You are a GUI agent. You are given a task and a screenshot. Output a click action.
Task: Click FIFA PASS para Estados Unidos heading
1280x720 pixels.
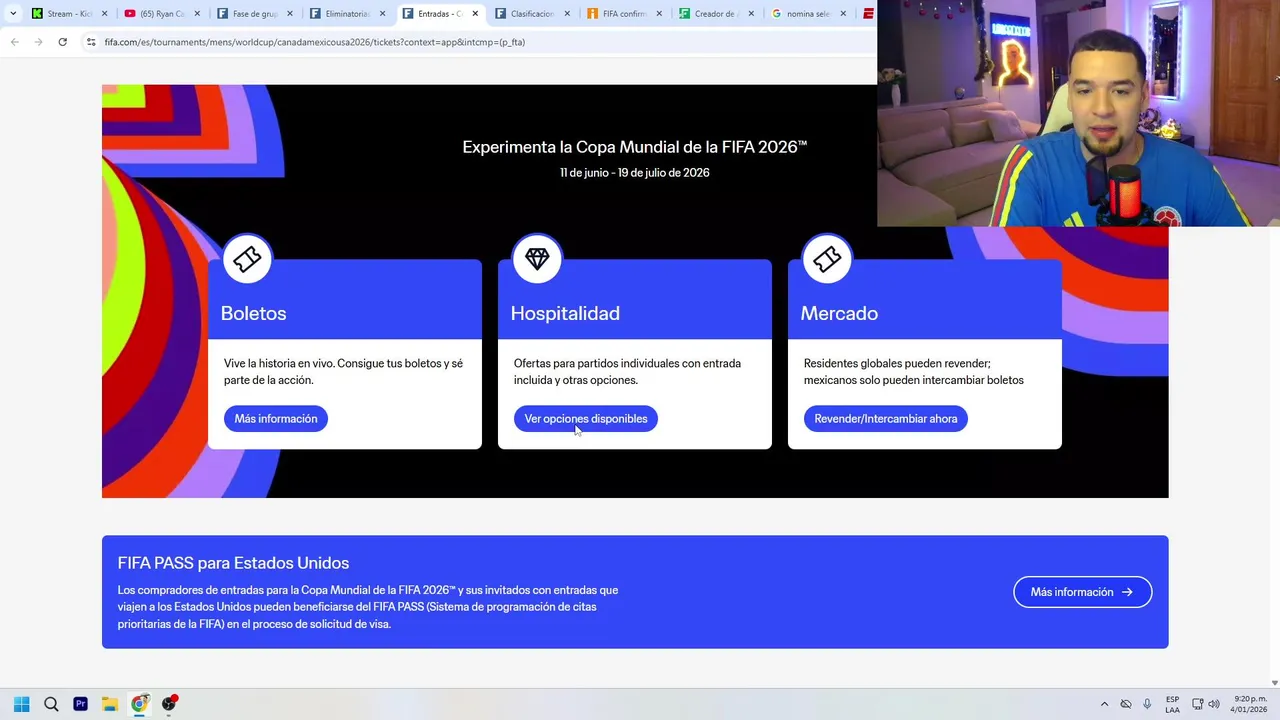click(x=233, y=563)
